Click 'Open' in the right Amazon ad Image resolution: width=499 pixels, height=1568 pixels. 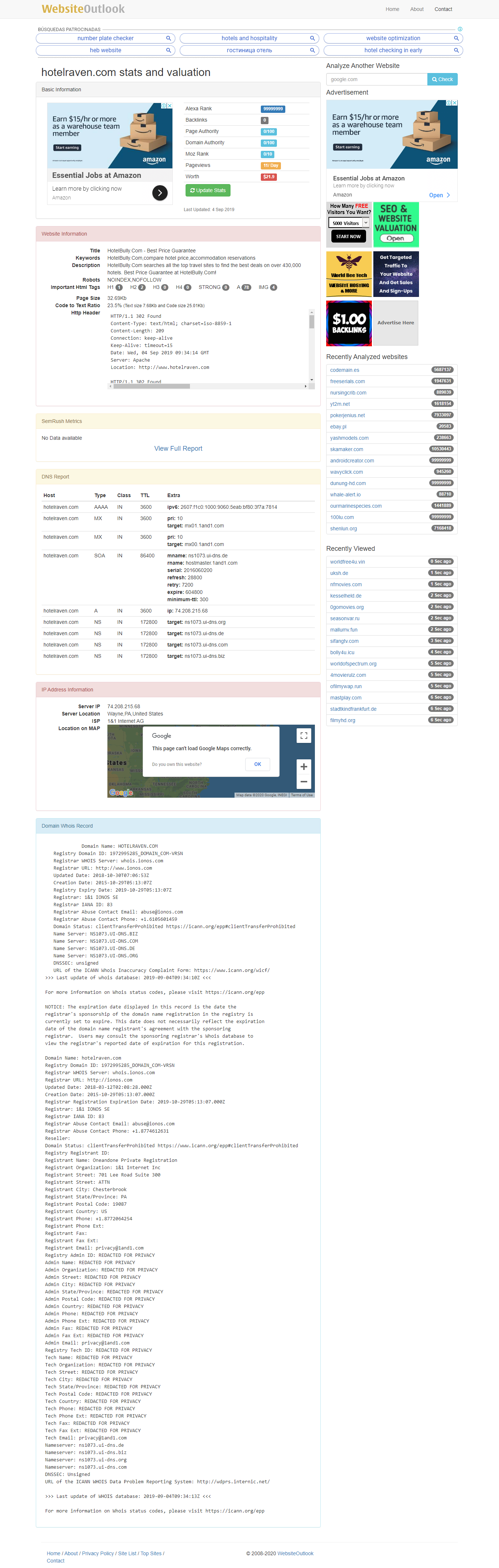(x=439, y=195)
